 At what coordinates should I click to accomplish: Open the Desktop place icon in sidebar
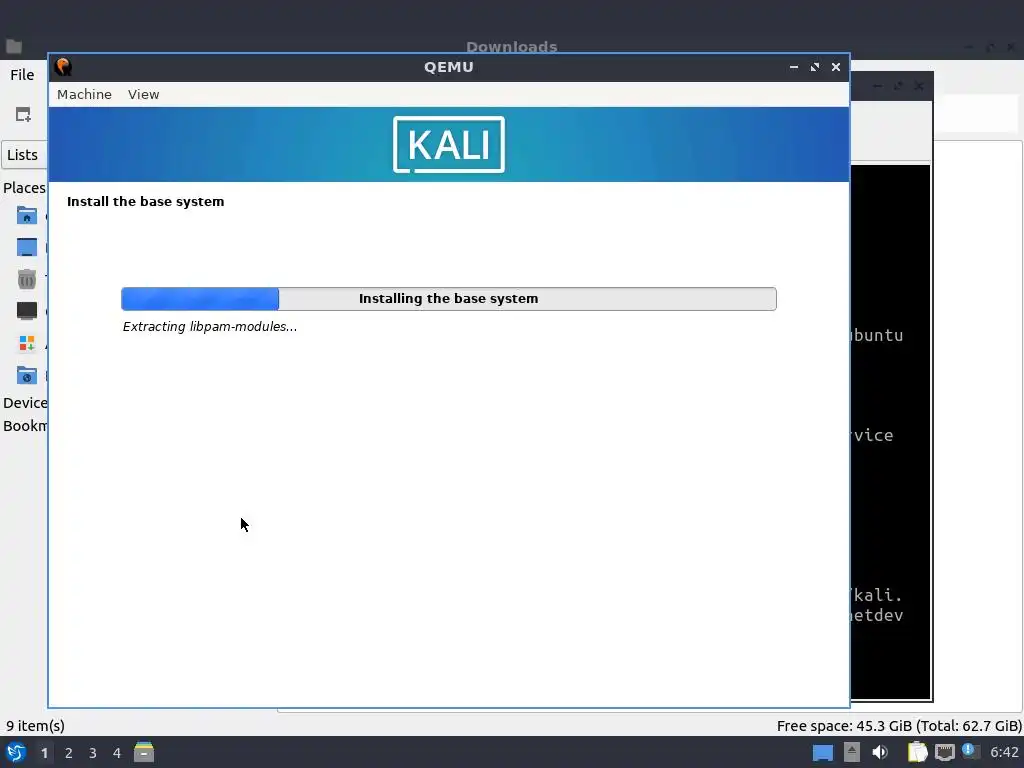coord(27,247)
